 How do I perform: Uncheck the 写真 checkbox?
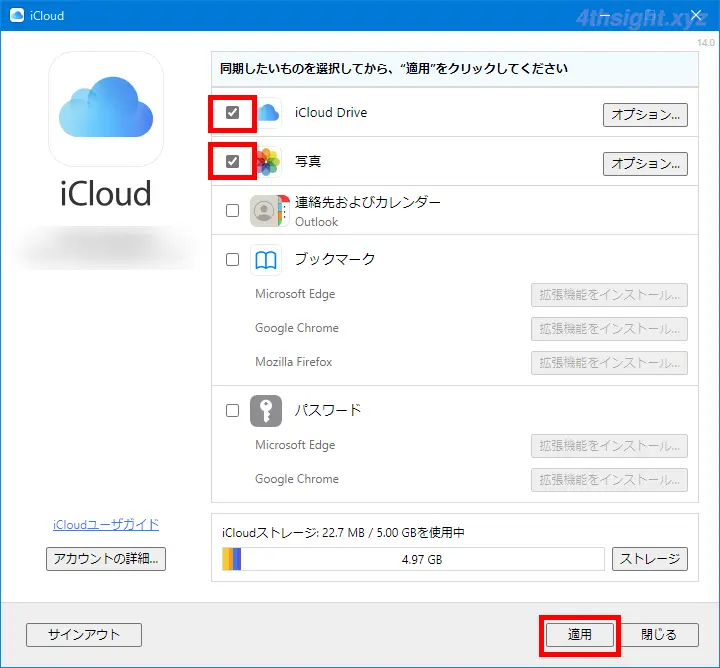(x=232, y=162)
